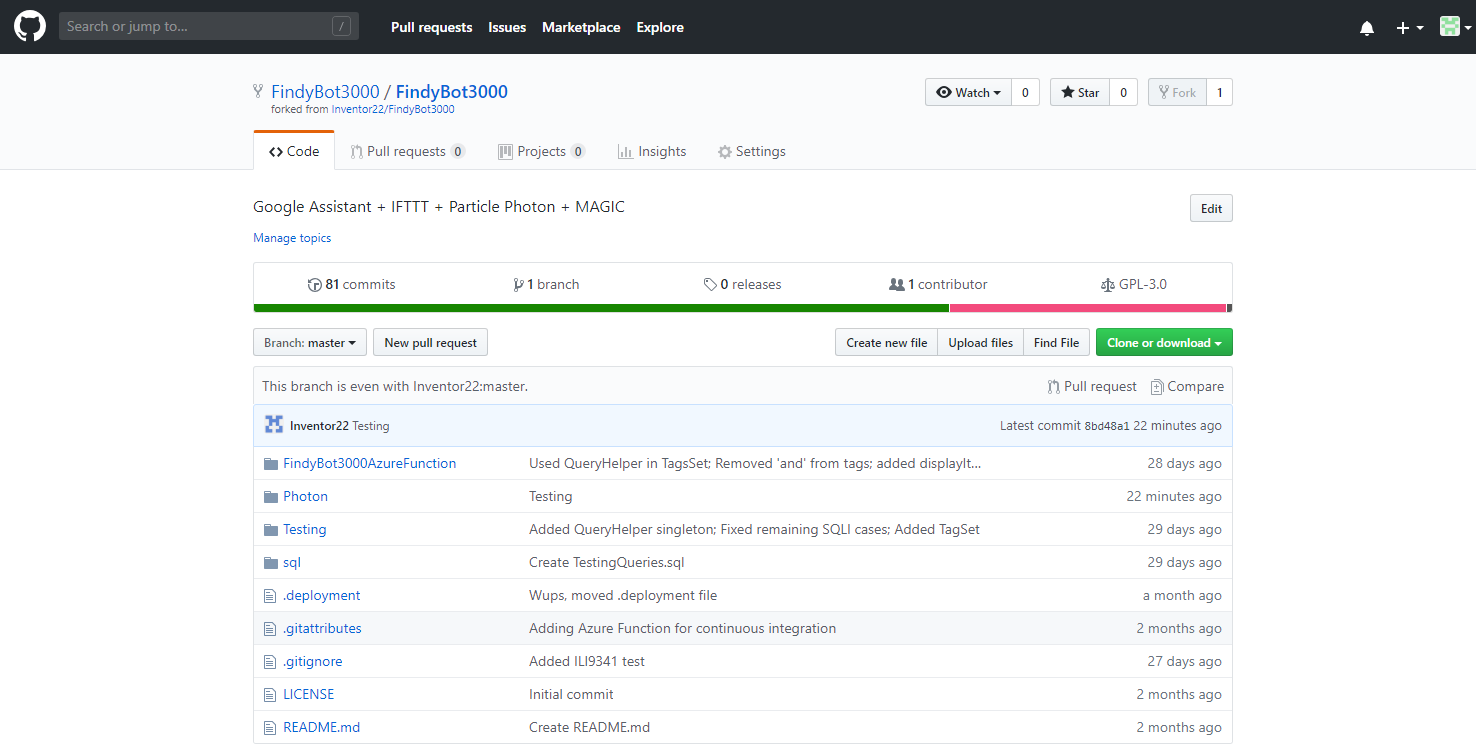Open the 81 commits history link
1476x749 pixels.
[x=351, y=284]
